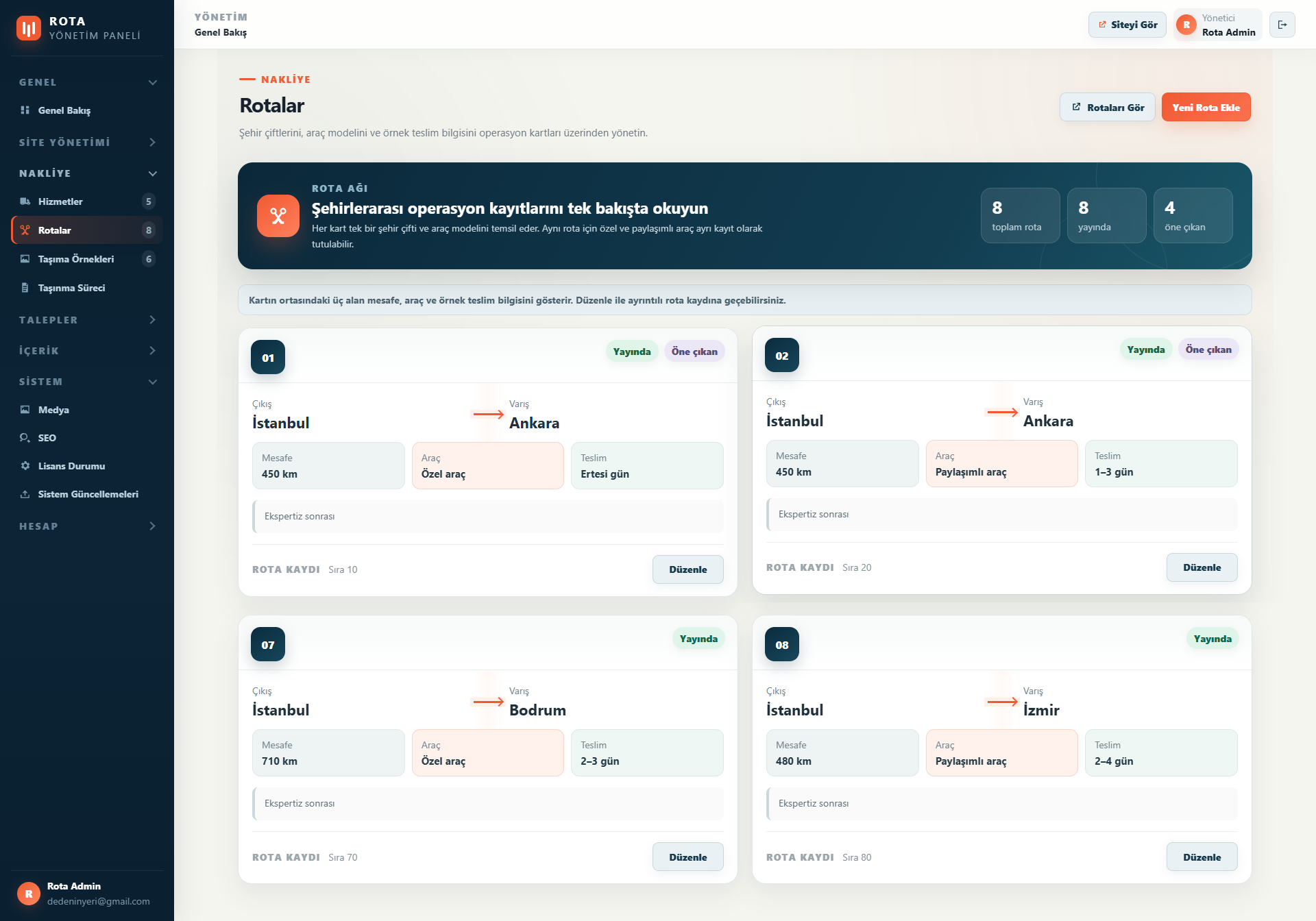The width and height of the screenshot is (1316, 921).
Task: Open Taşıma Örnekleri menu item
Action: coord(87,259)
